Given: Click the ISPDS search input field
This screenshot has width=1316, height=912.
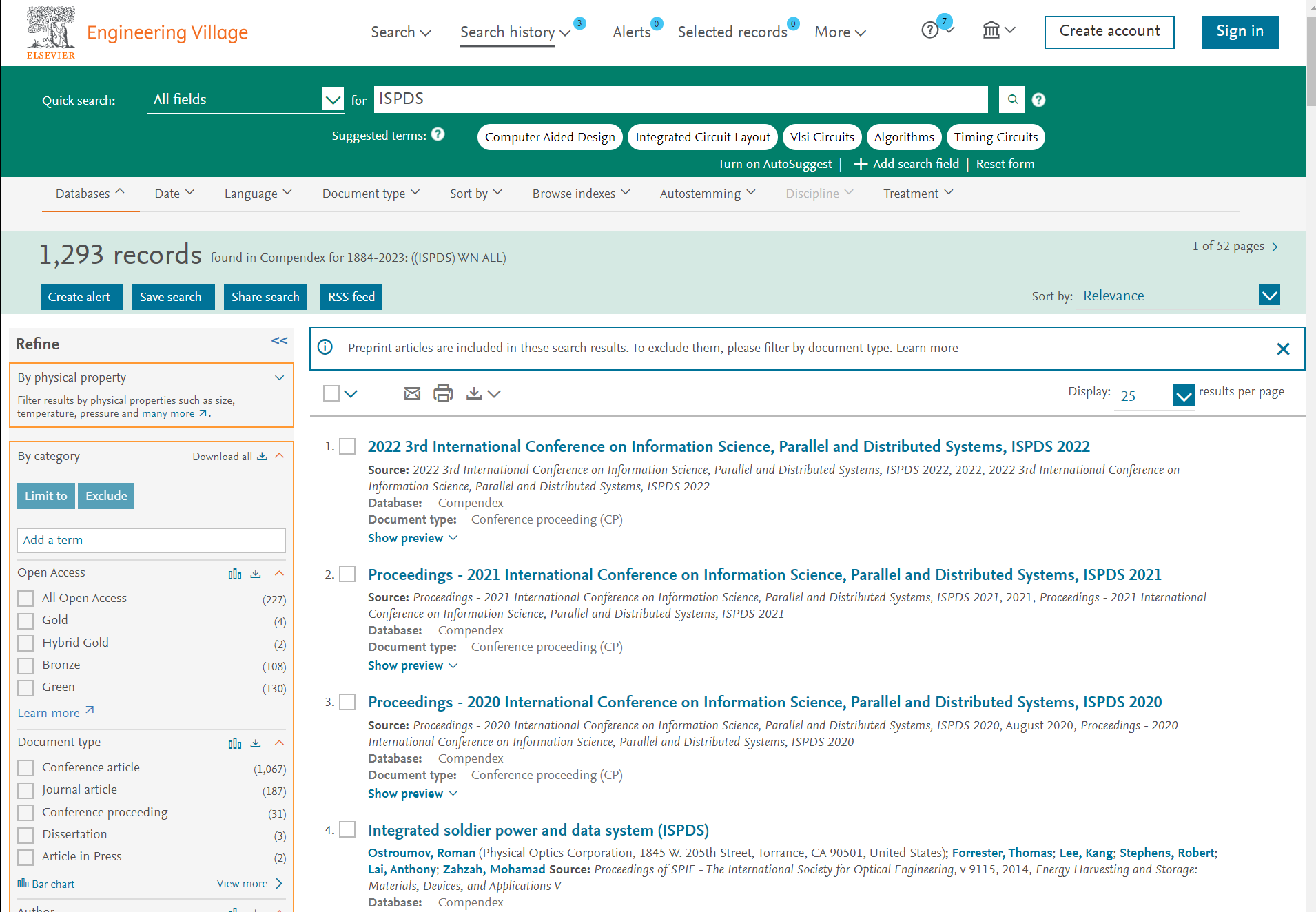Looking at the screenshot, I should [x=681, y=99].
